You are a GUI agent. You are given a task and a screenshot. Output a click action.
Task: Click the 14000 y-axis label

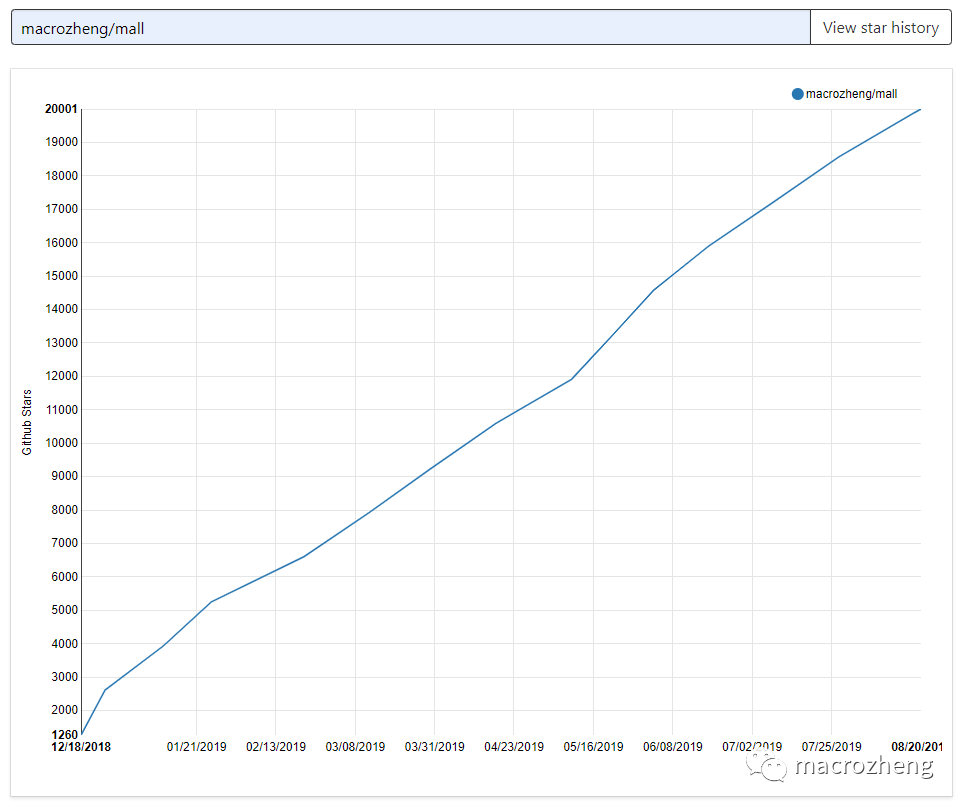tap(62, 309)
